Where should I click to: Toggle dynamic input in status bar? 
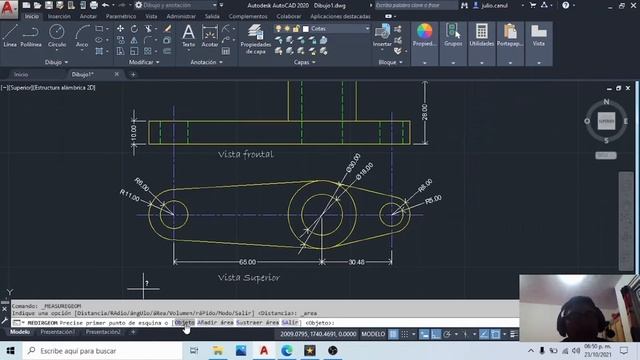tap(424, 334)
